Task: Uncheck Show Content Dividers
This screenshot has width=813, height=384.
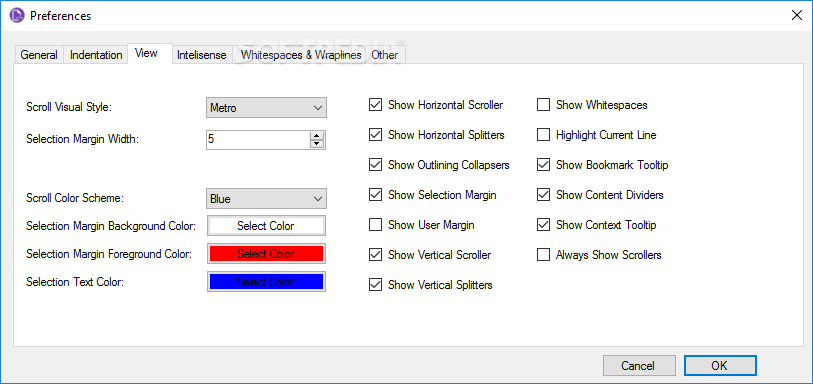Action: pyautogui.click(x=543, y=195)
